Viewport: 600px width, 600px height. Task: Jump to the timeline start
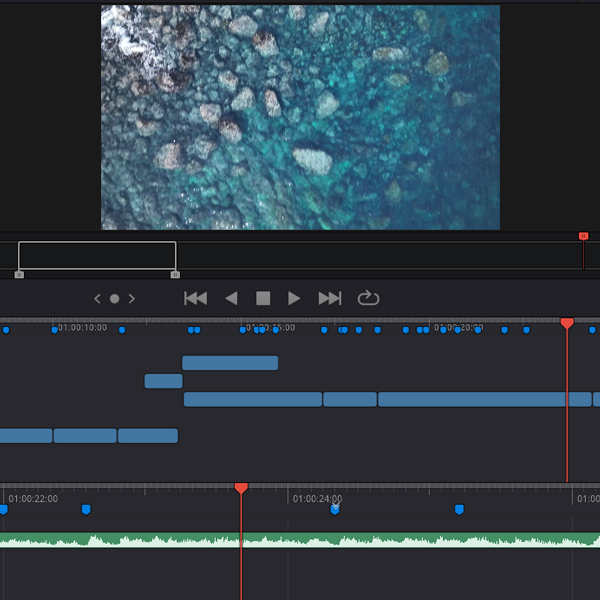coord(196,298)
